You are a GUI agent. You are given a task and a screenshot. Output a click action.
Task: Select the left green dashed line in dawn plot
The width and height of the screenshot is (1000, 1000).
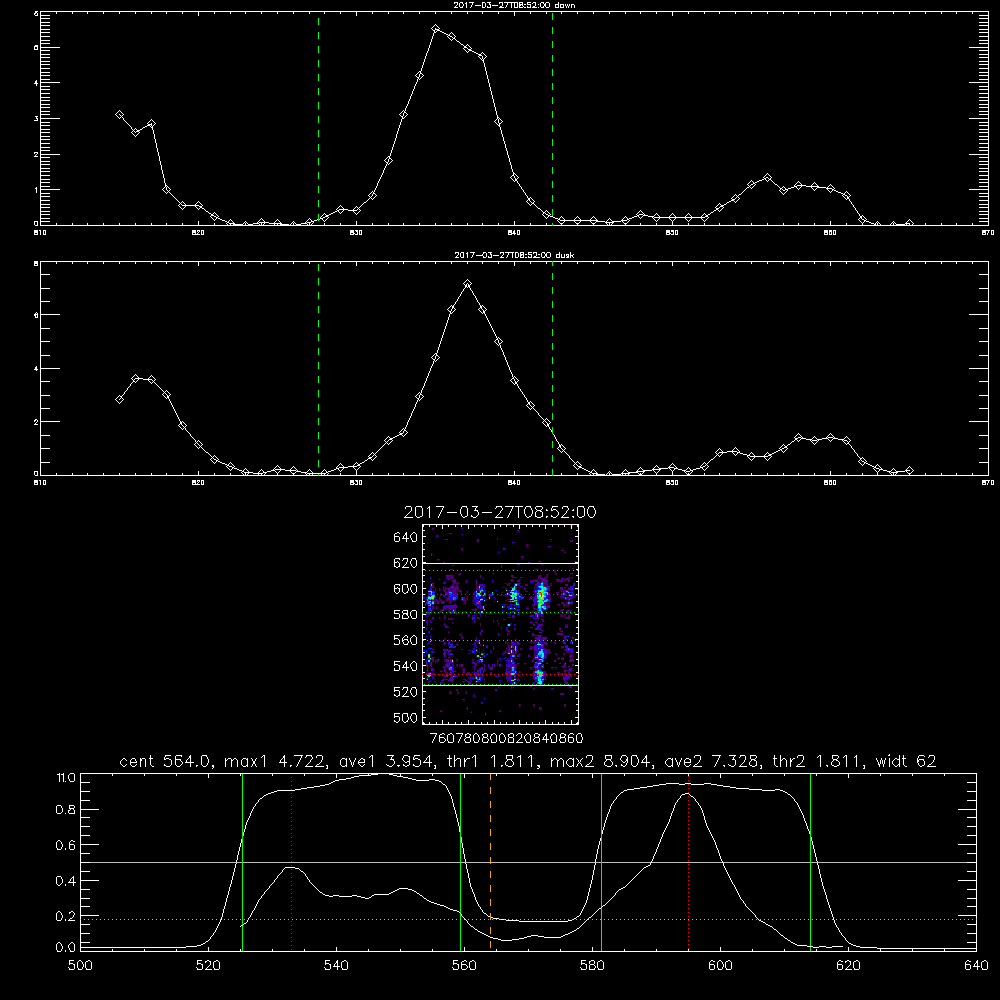(x=318, y=118)
